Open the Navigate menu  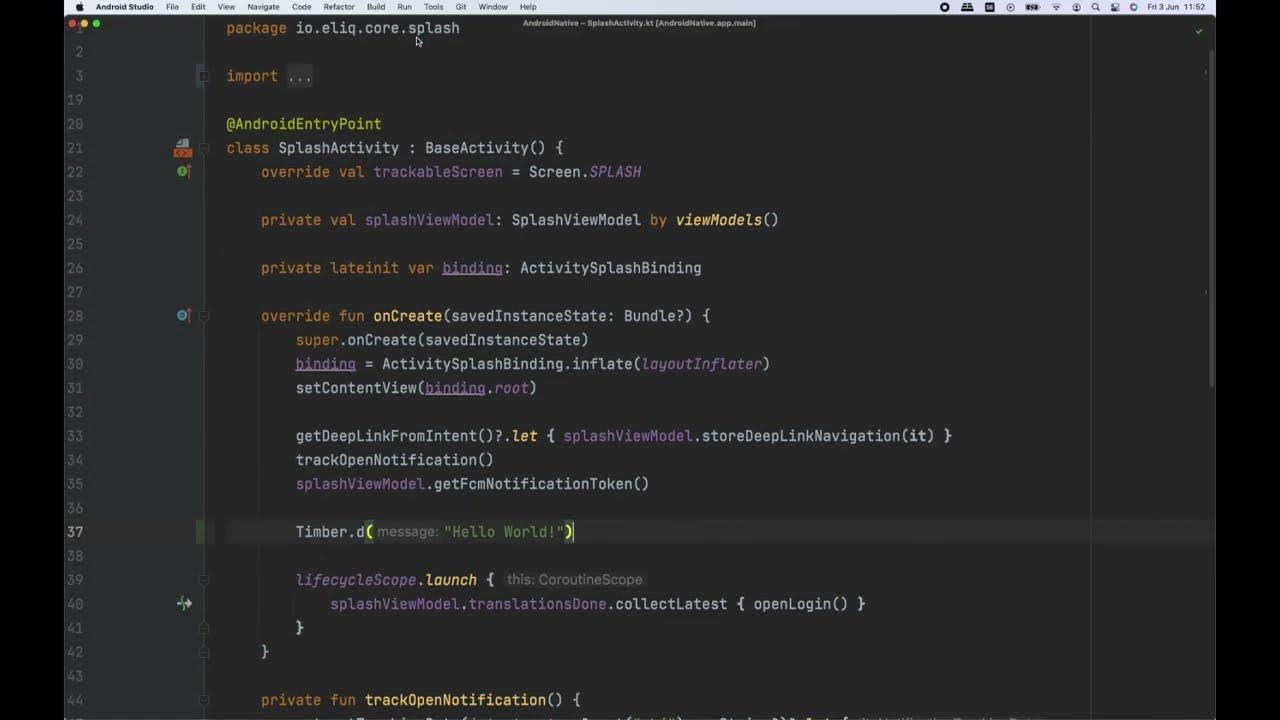pos(264,7)
